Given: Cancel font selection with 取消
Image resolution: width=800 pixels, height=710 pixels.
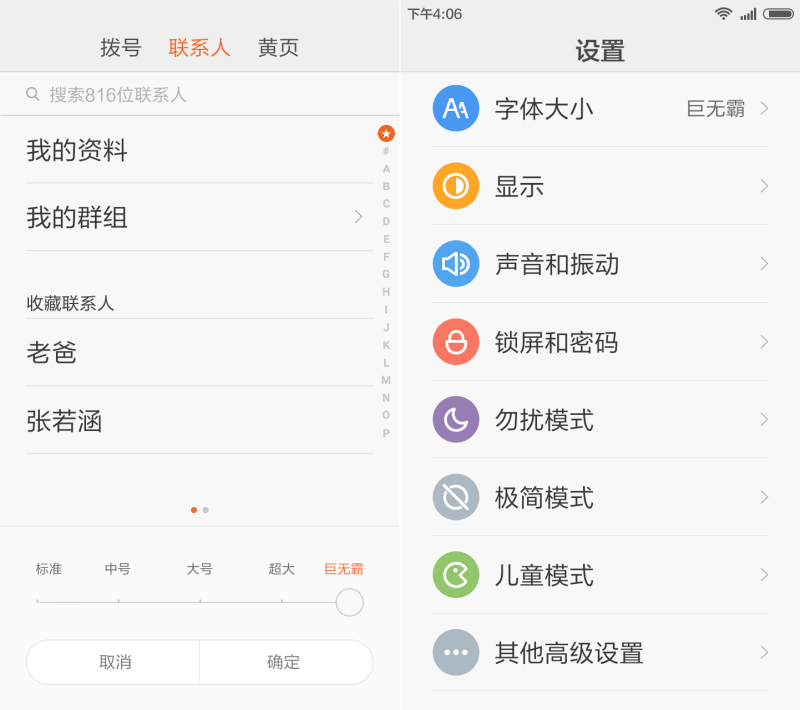Looking at the screenshot, I should tap(112, 662).
